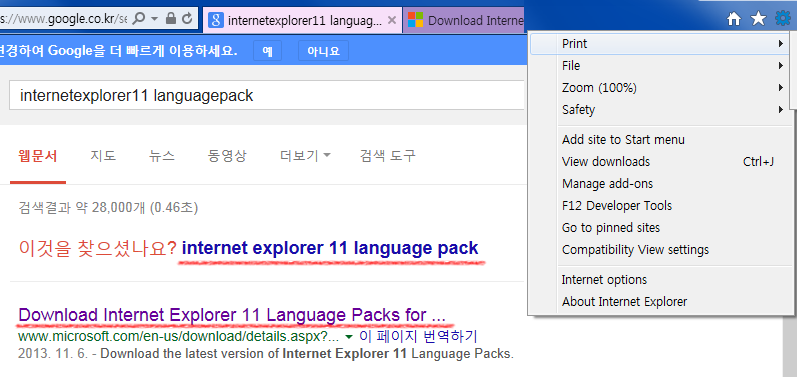Refresh the page with reload icon
The height and width of the screenshot is (377, 797).
pos(188,19)
